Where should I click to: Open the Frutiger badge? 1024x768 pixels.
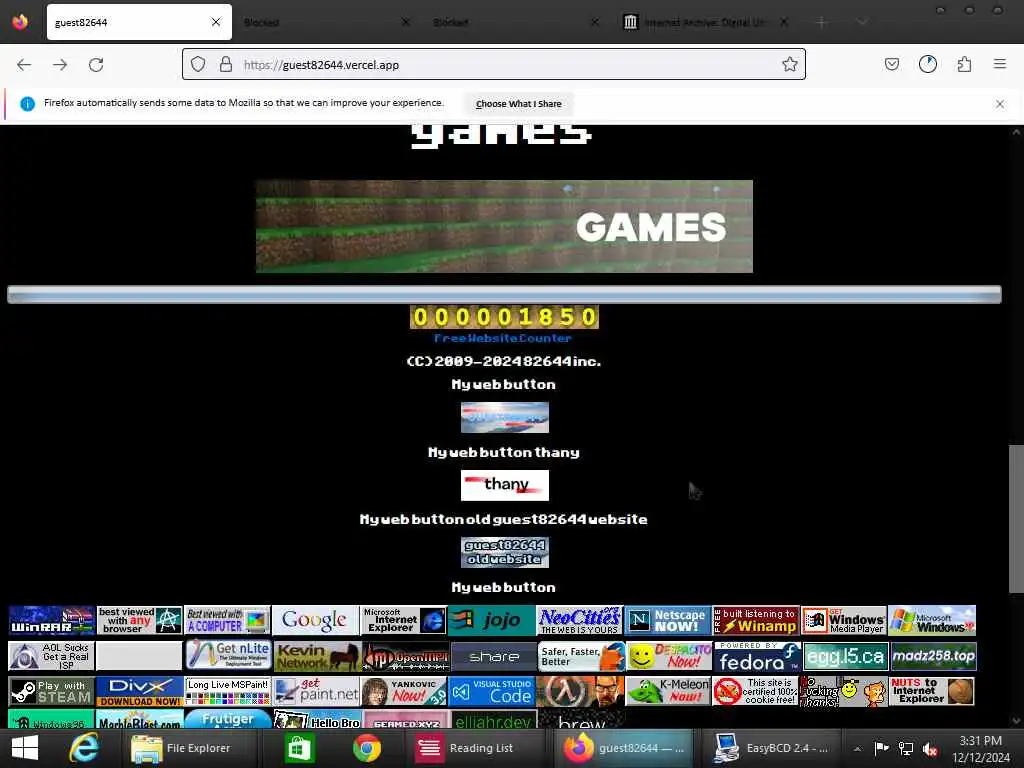point(227,720)
